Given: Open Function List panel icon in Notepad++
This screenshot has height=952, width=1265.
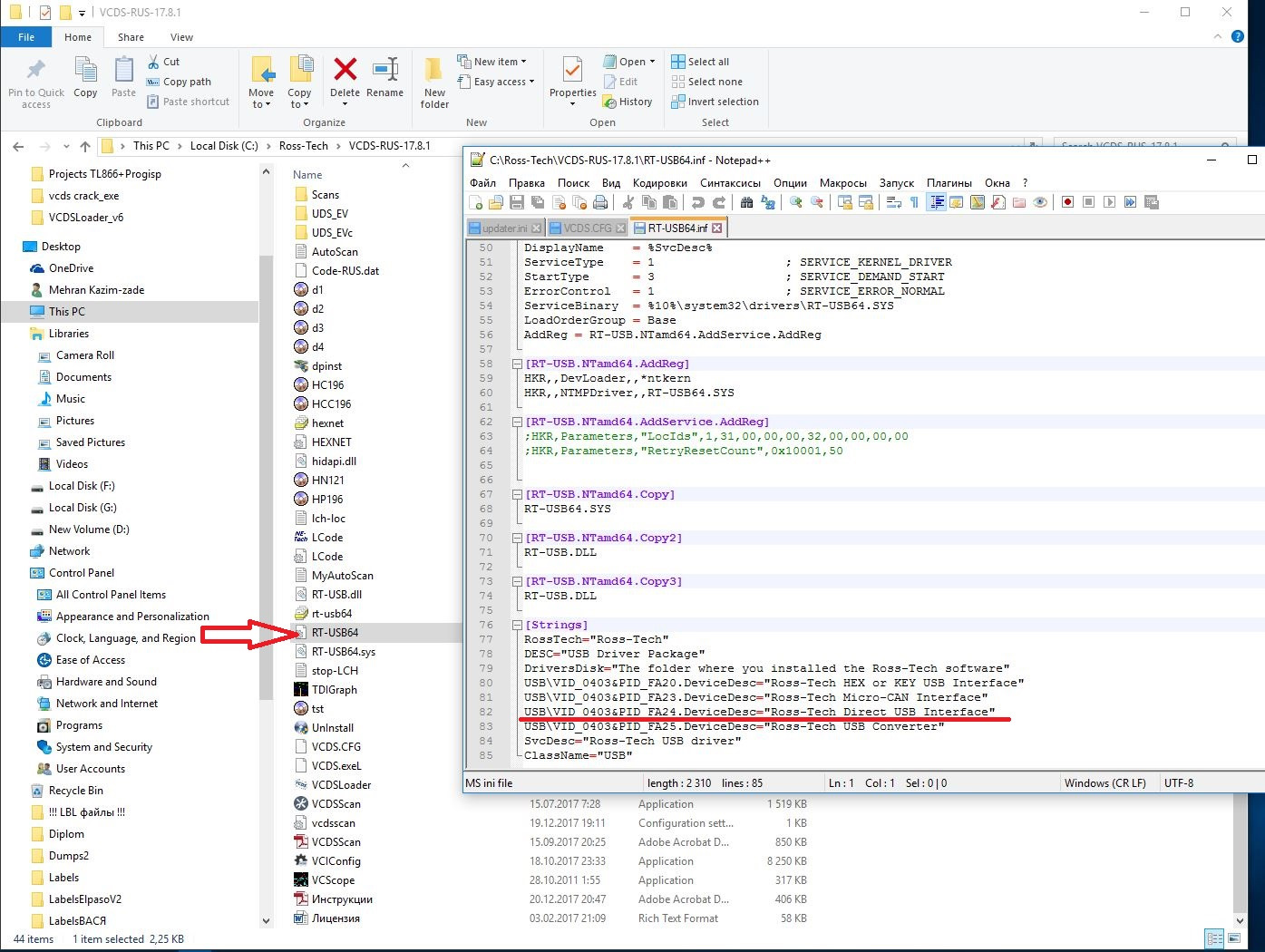Looking at the screenshot, I should tap(998, 202).
